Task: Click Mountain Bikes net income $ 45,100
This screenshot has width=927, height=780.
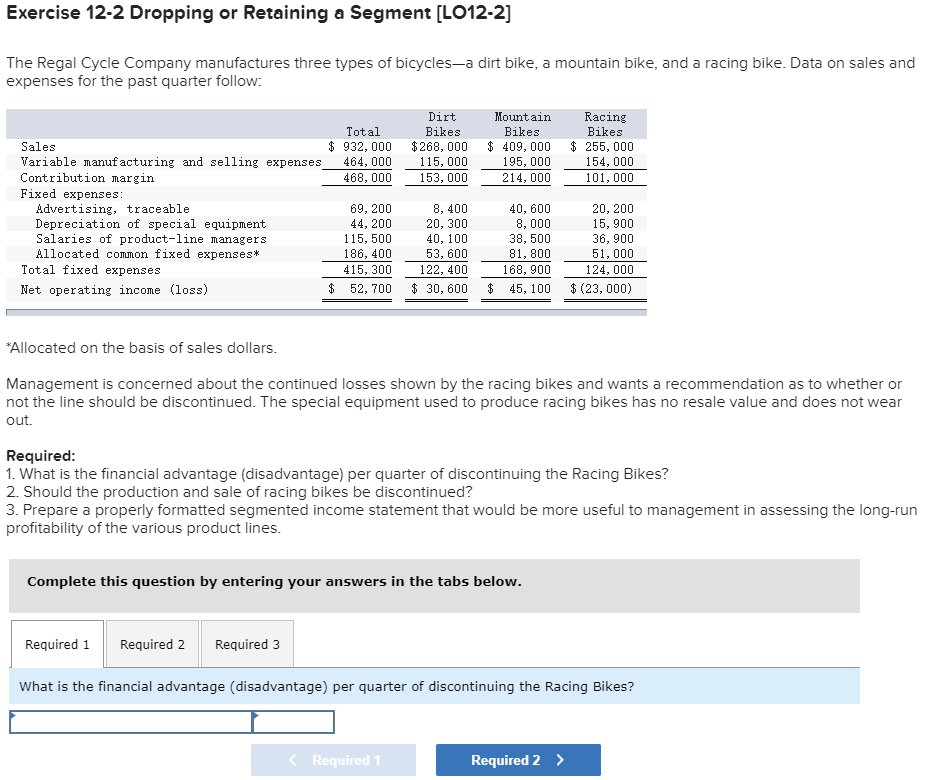Action: 519,289
